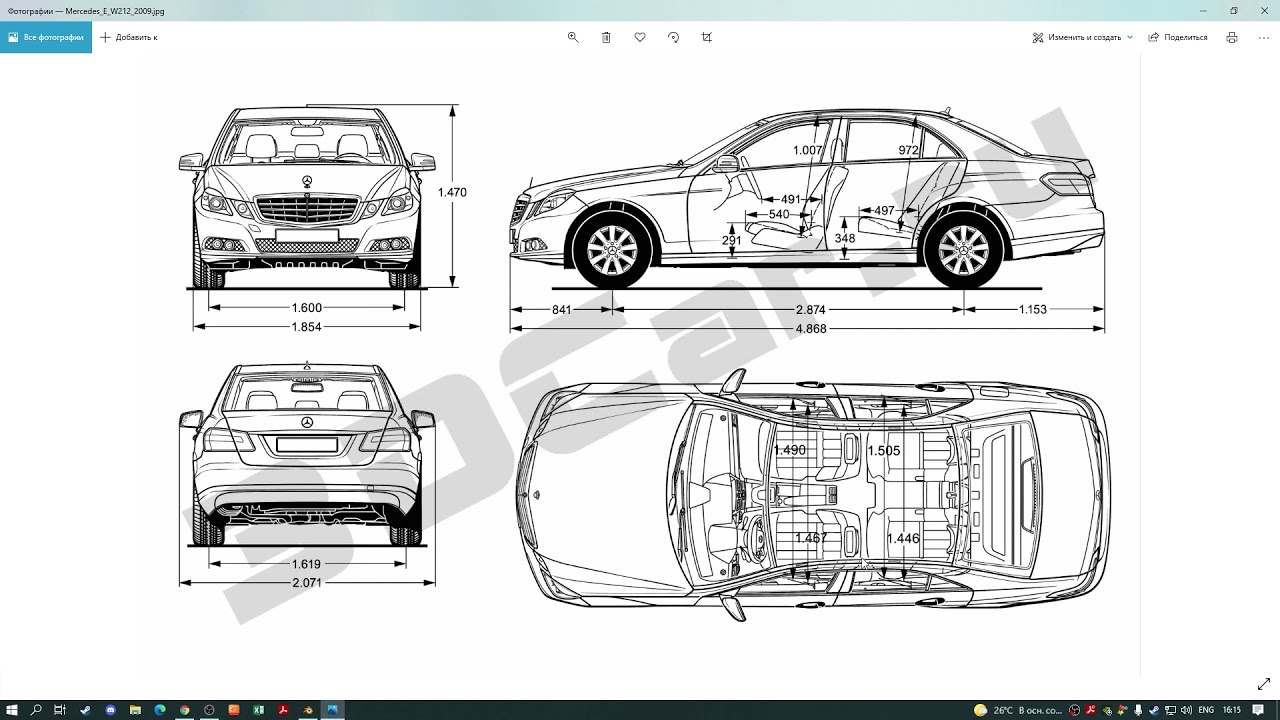Screen dimensions: 1280x720
Task: Open Excel from the taskbar
Action: click(x=259, y=710)
